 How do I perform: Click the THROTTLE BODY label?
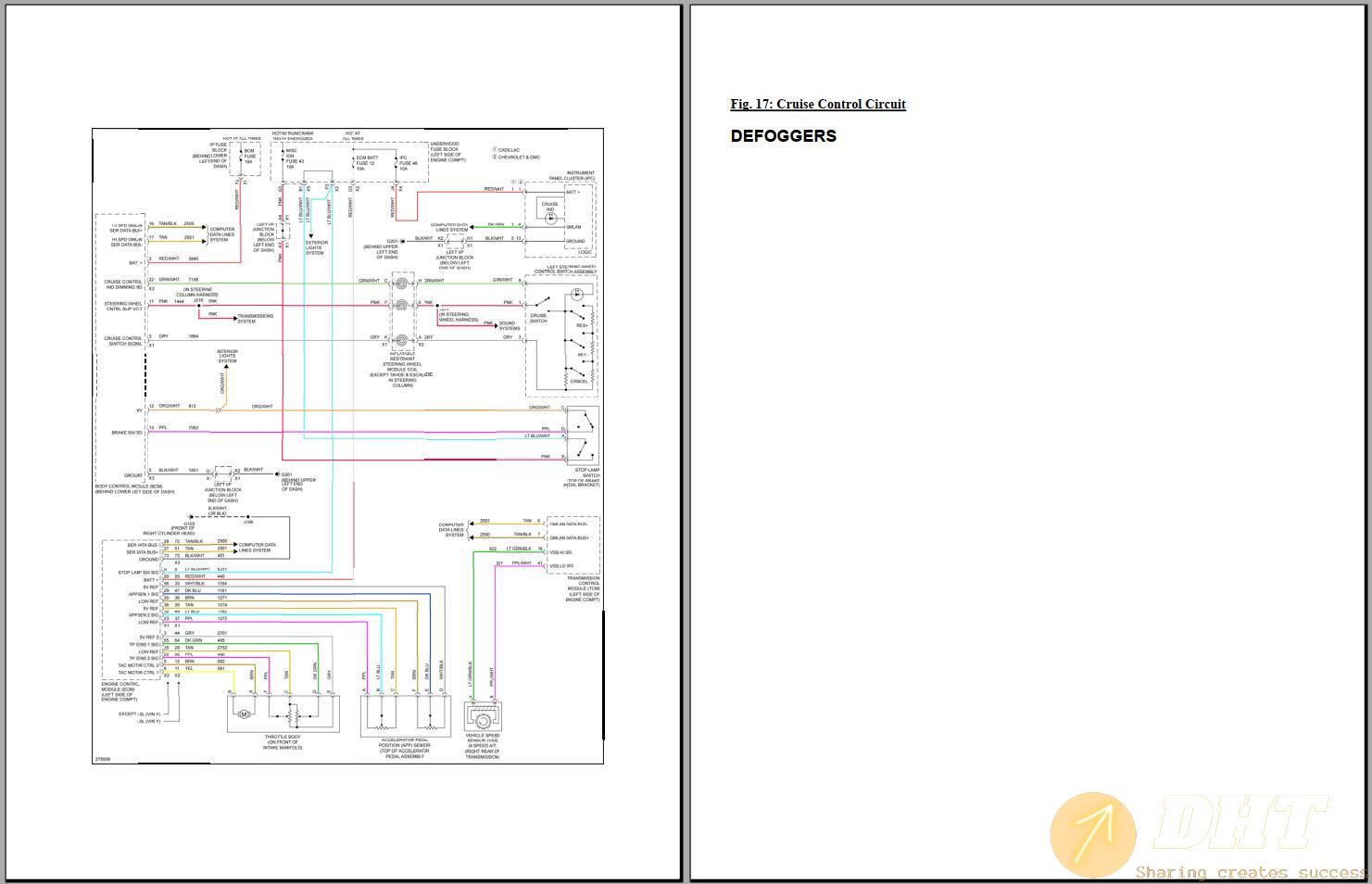click(x=283, y=738)
